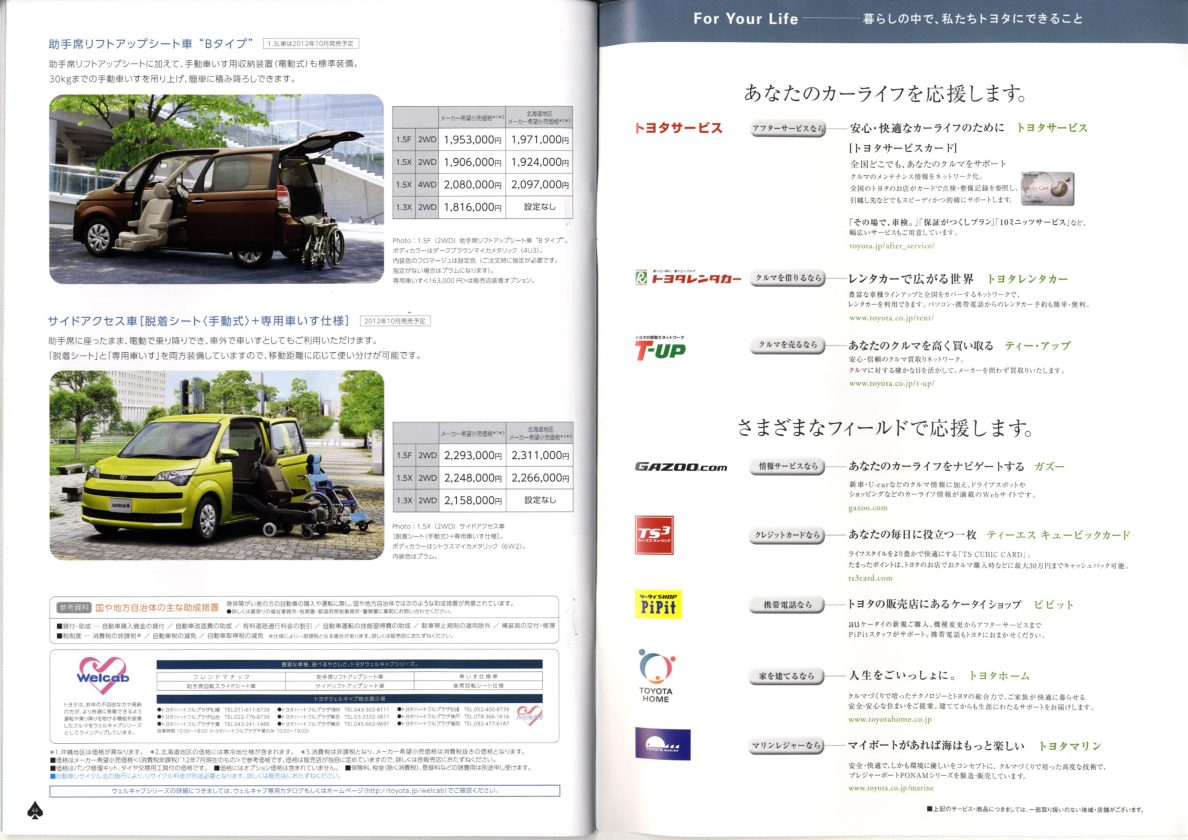Click the クルマを借りるなら pill label
Image resolution: width=1188 pixels, height=840 pixels.
click(788, 278)
